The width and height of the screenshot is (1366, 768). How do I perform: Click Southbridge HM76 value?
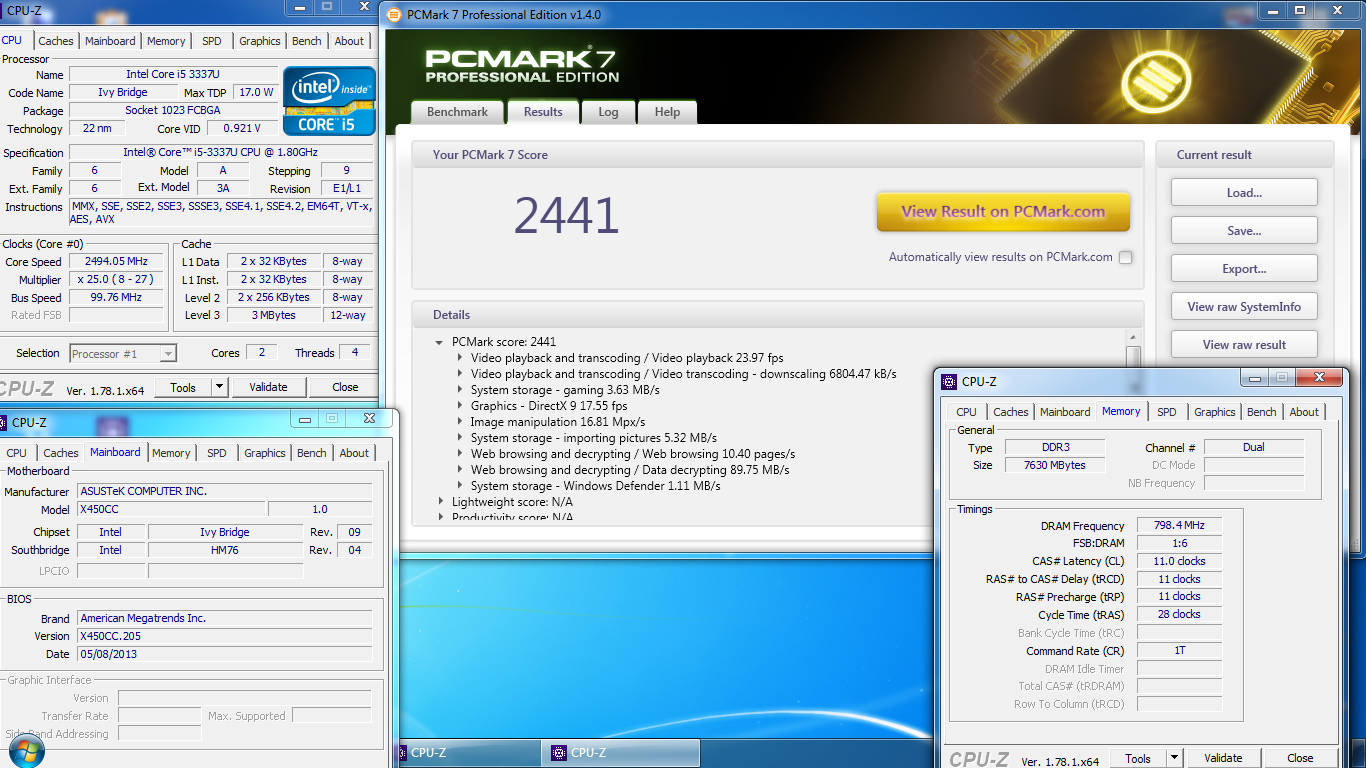(x=225, y=550)
